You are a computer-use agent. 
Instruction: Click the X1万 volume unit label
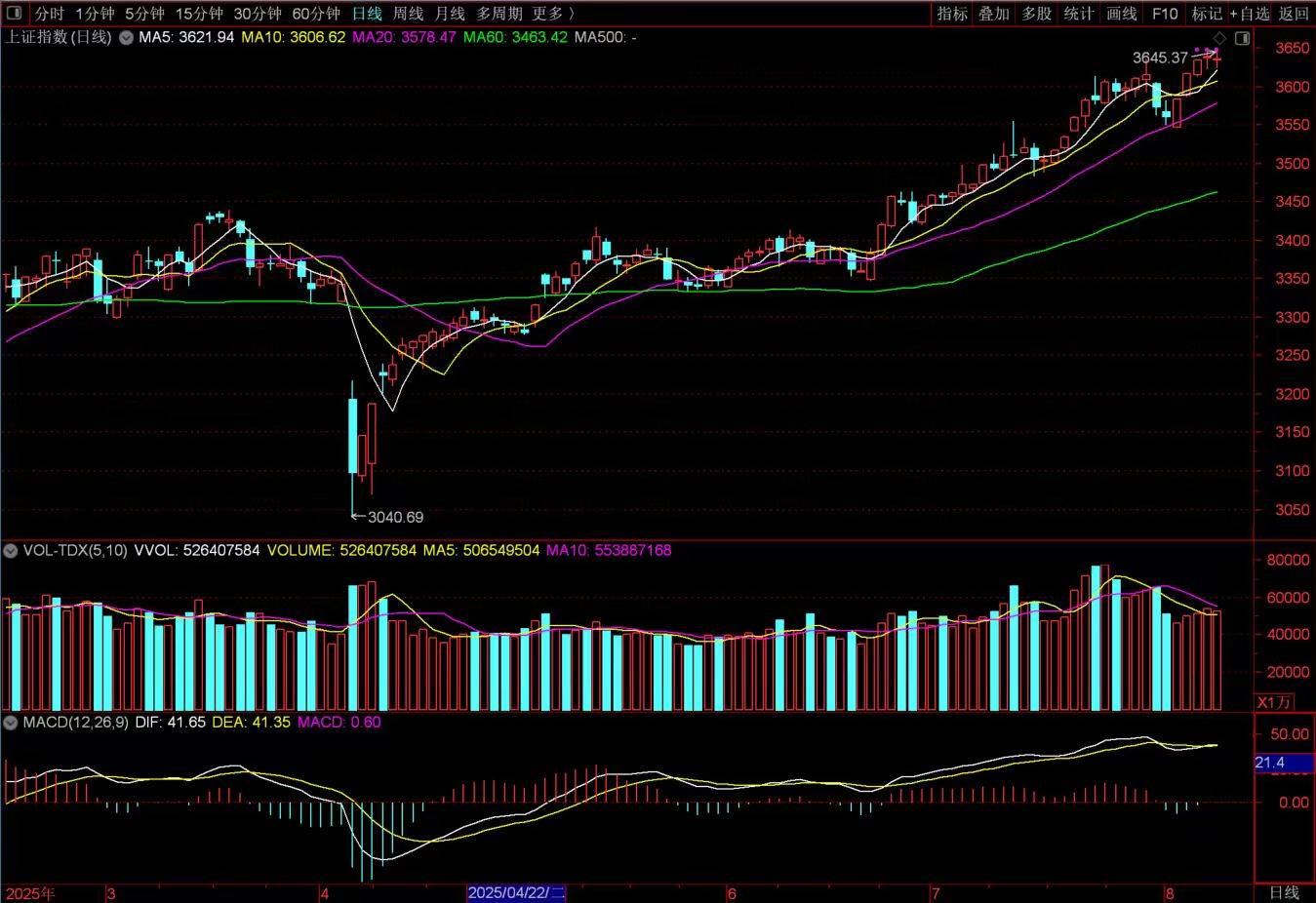[1274, 702]
